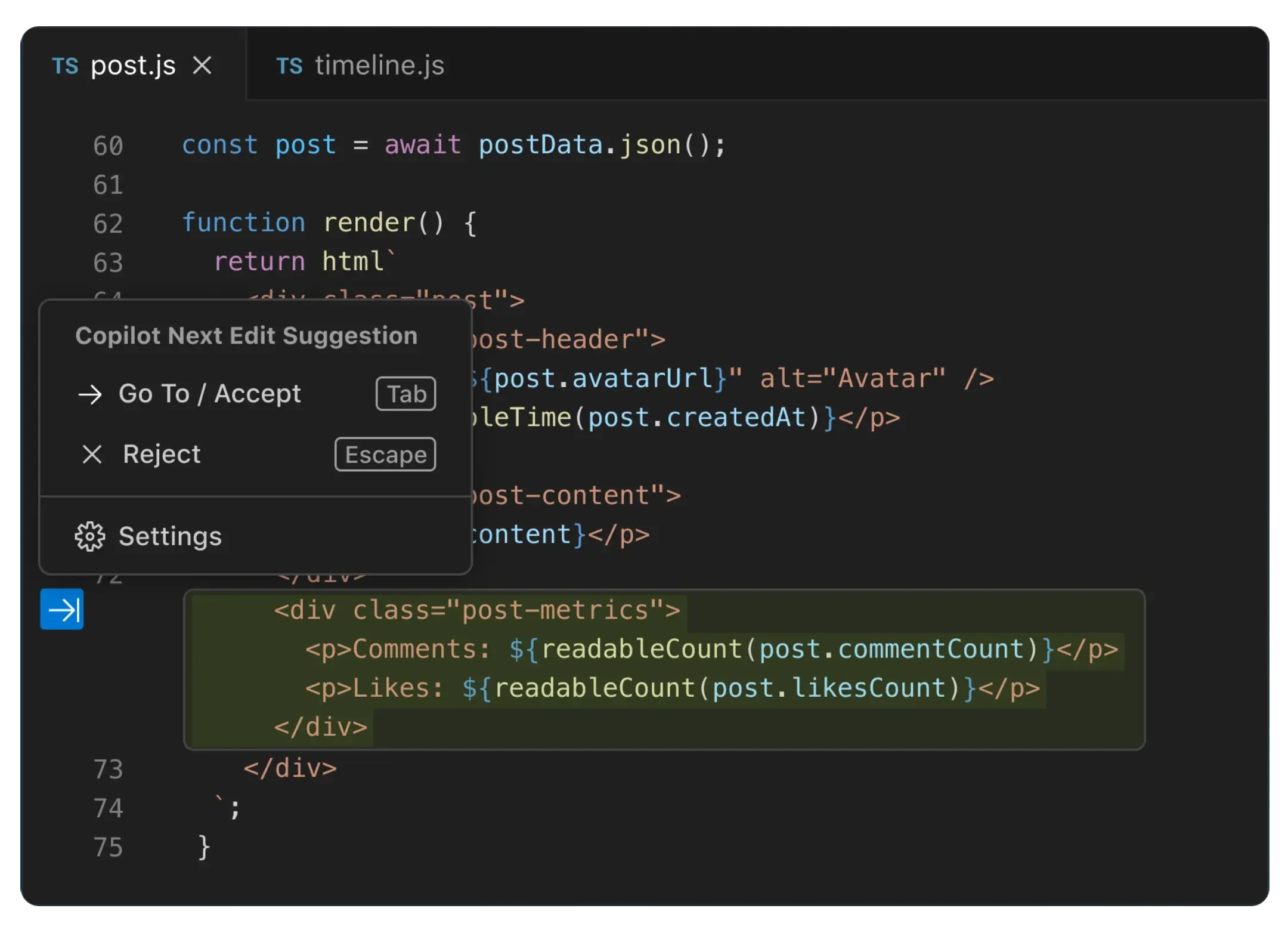
Task: Click the Copilot Next Edit Suggestion header
Action: 246,336
